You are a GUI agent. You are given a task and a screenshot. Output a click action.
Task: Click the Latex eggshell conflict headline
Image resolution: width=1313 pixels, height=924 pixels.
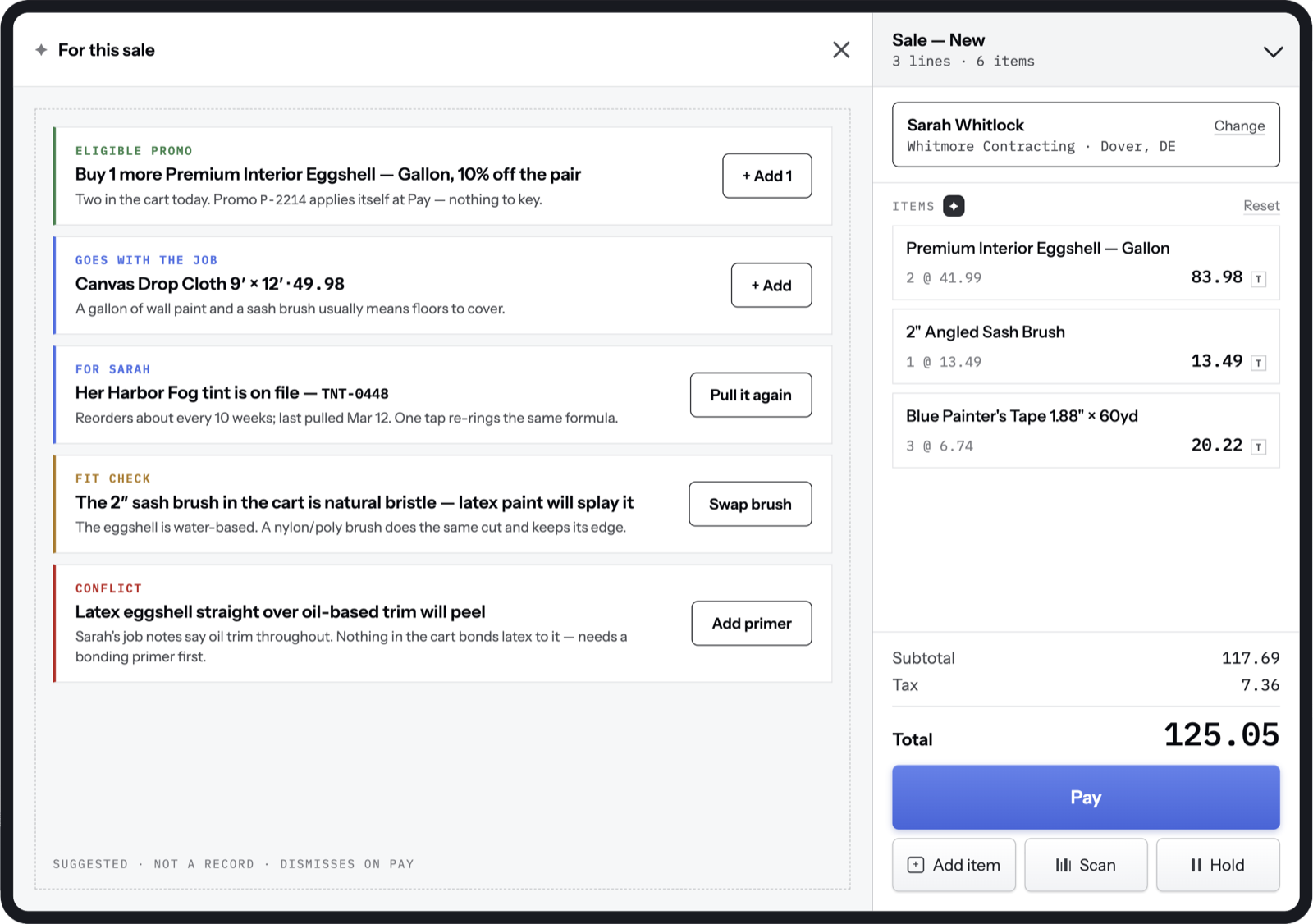coord(280,612)
